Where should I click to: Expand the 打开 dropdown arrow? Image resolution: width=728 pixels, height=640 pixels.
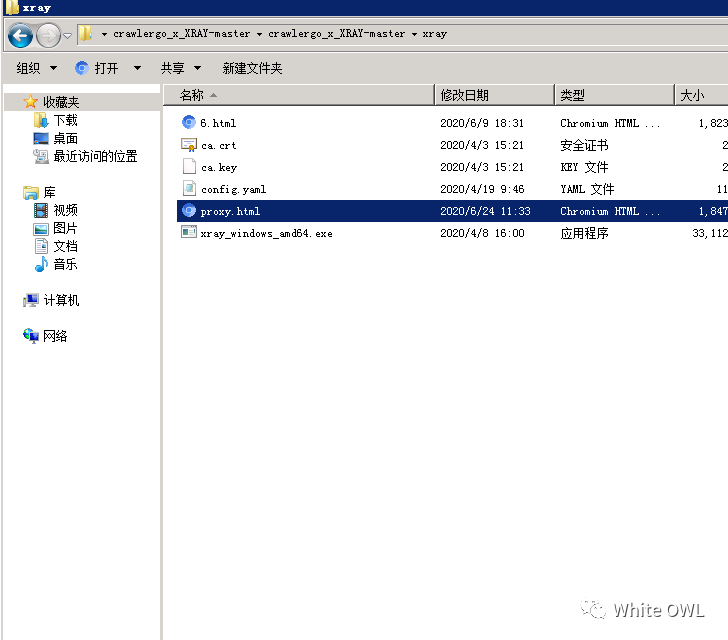tap(137, 68)
